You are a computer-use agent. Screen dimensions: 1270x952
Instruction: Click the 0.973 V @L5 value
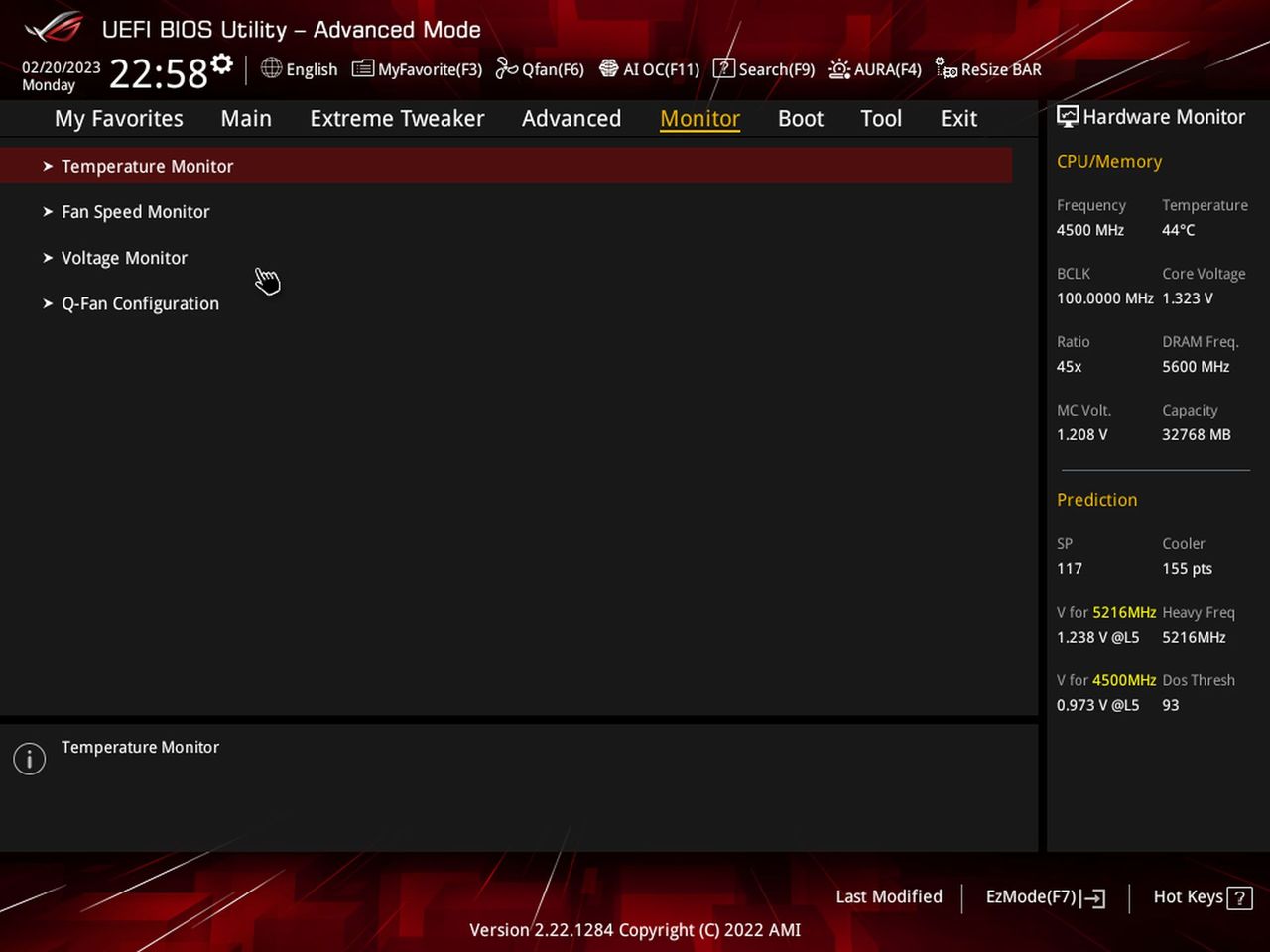click(1097, 706)
